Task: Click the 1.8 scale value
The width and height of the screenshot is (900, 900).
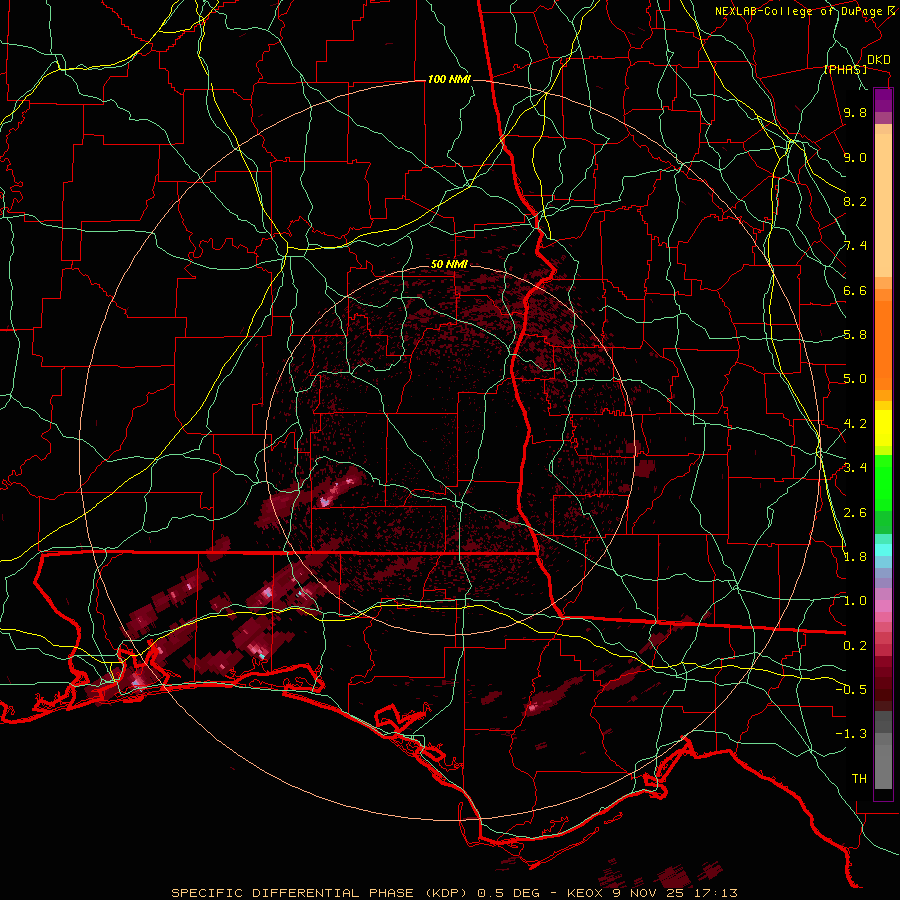Action: tap(855, 557)
